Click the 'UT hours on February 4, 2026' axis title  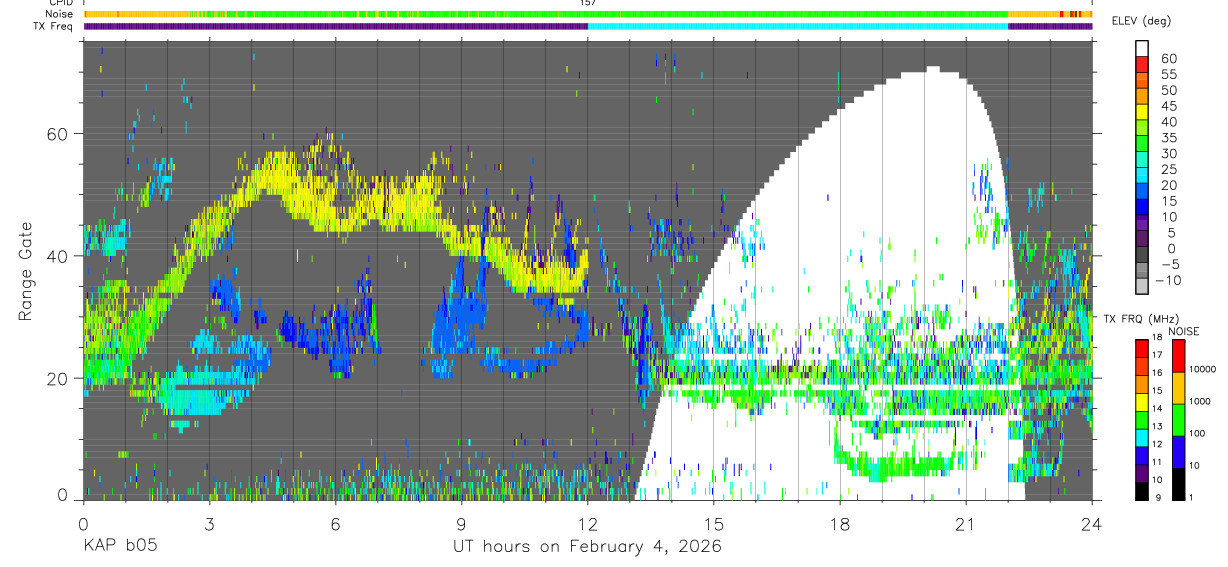tap(588, 547)
